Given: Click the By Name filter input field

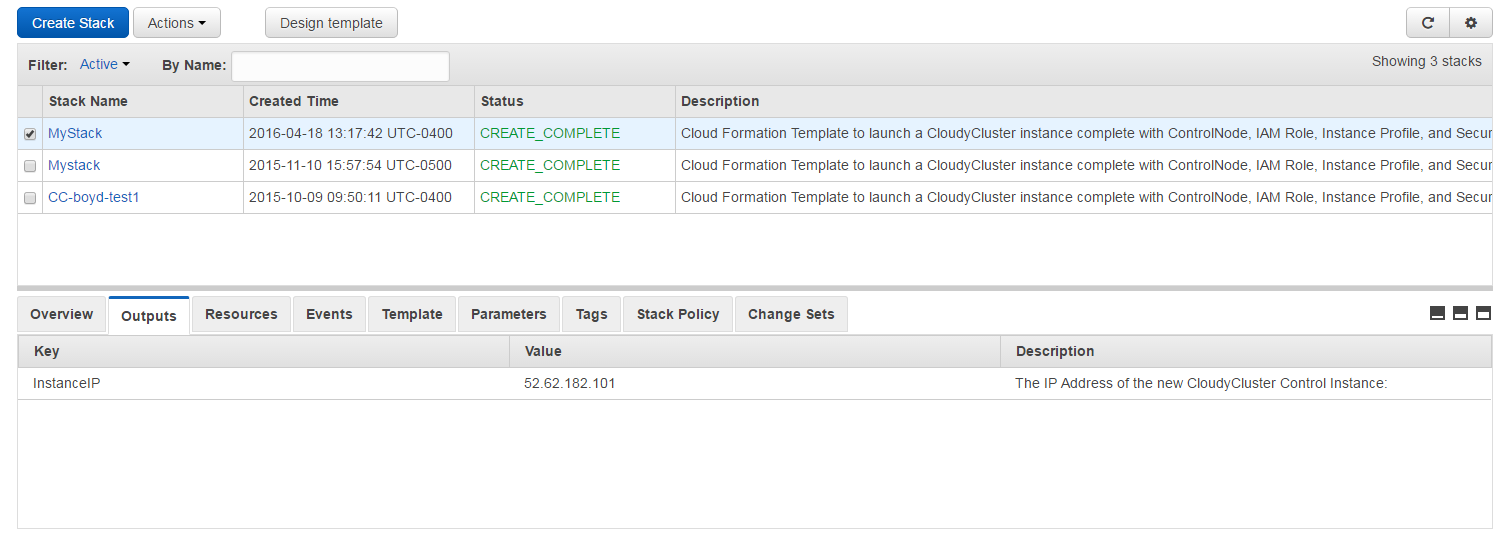Looking at the screenshot, I should tap(340, 67).
